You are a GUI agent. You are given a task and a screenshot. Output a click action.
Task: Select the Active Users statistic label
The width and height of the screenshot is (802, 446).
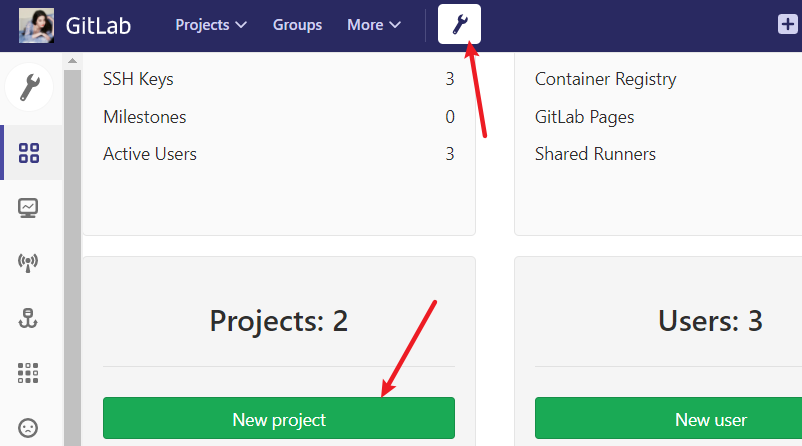click(x=150, y=154)
